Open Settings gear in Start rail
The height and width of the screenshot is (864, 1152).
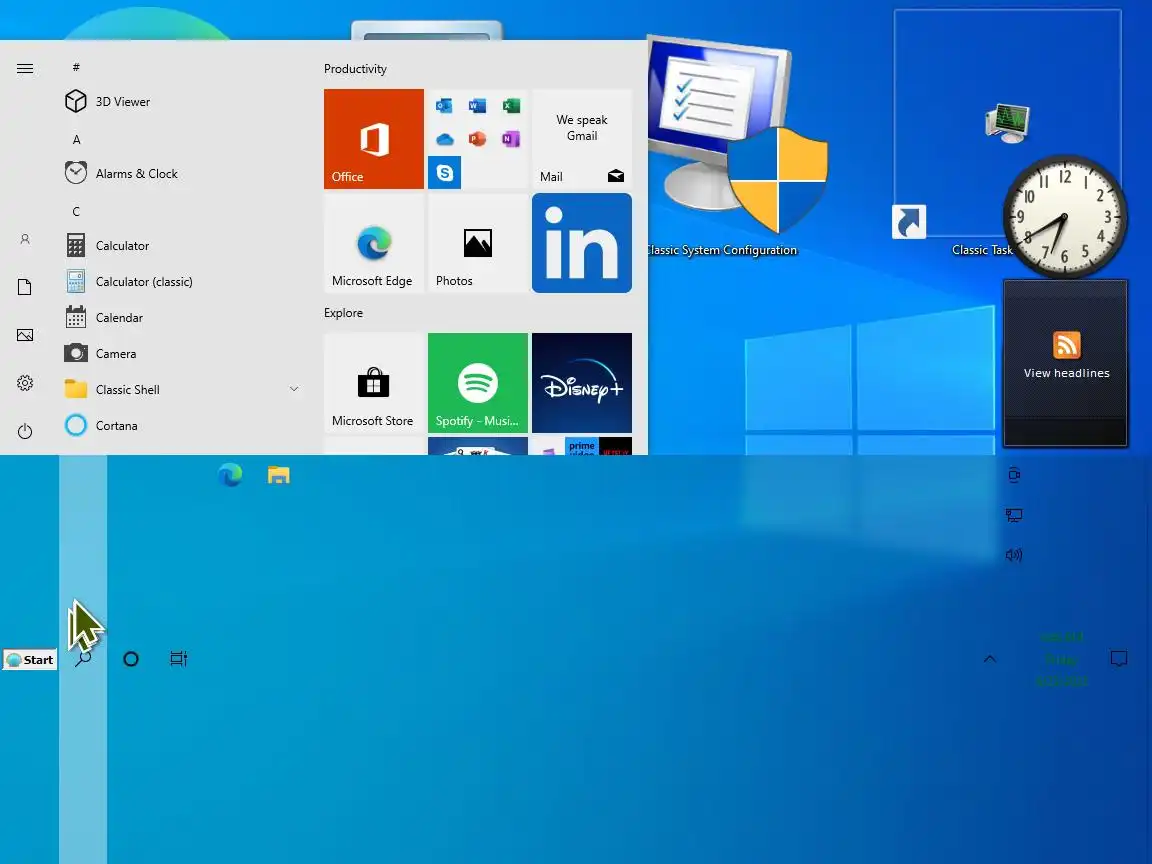[25, 383]
